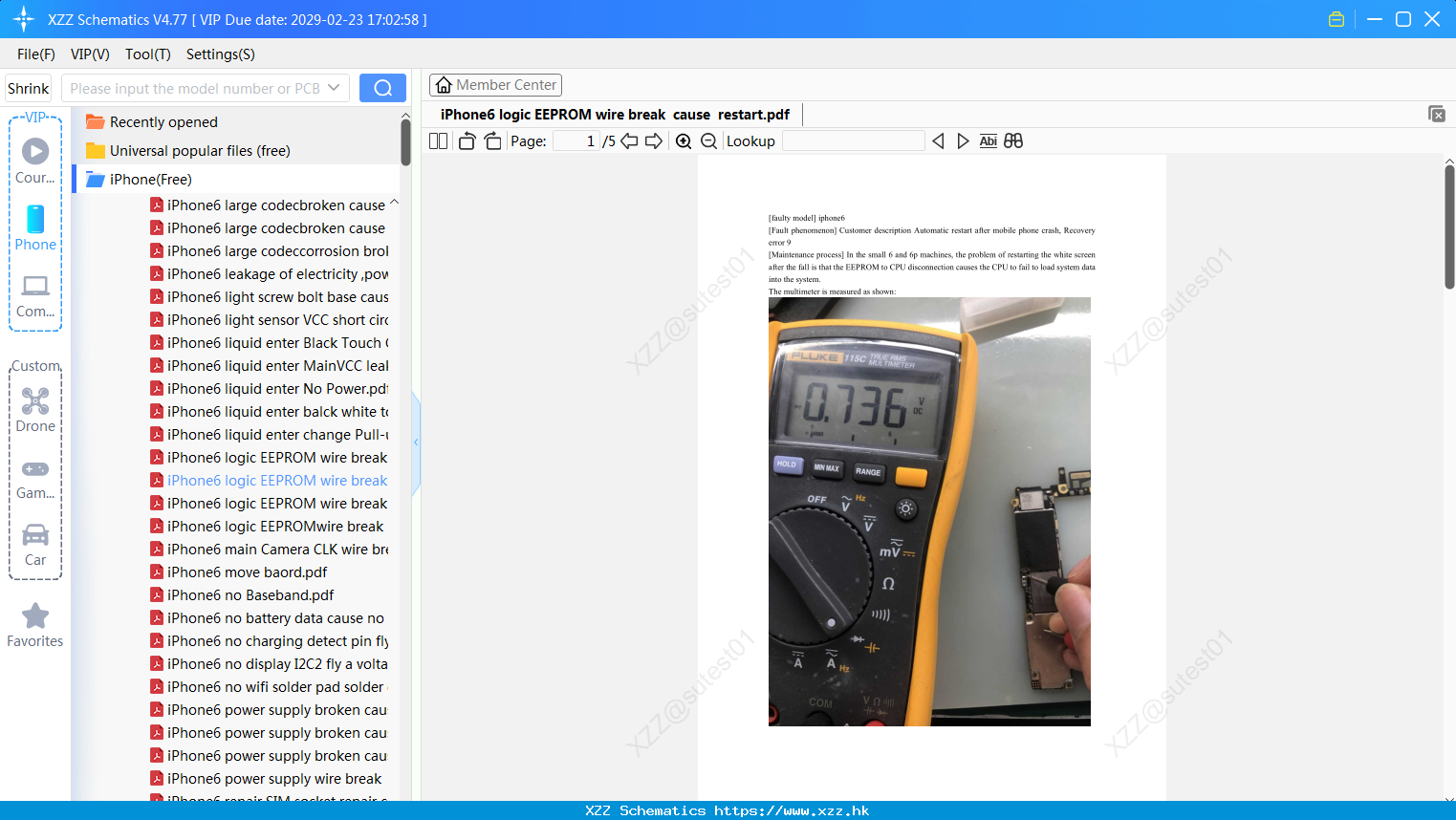Select the Phone category icon
1456x820 pixels.
[x=35, y=228]
